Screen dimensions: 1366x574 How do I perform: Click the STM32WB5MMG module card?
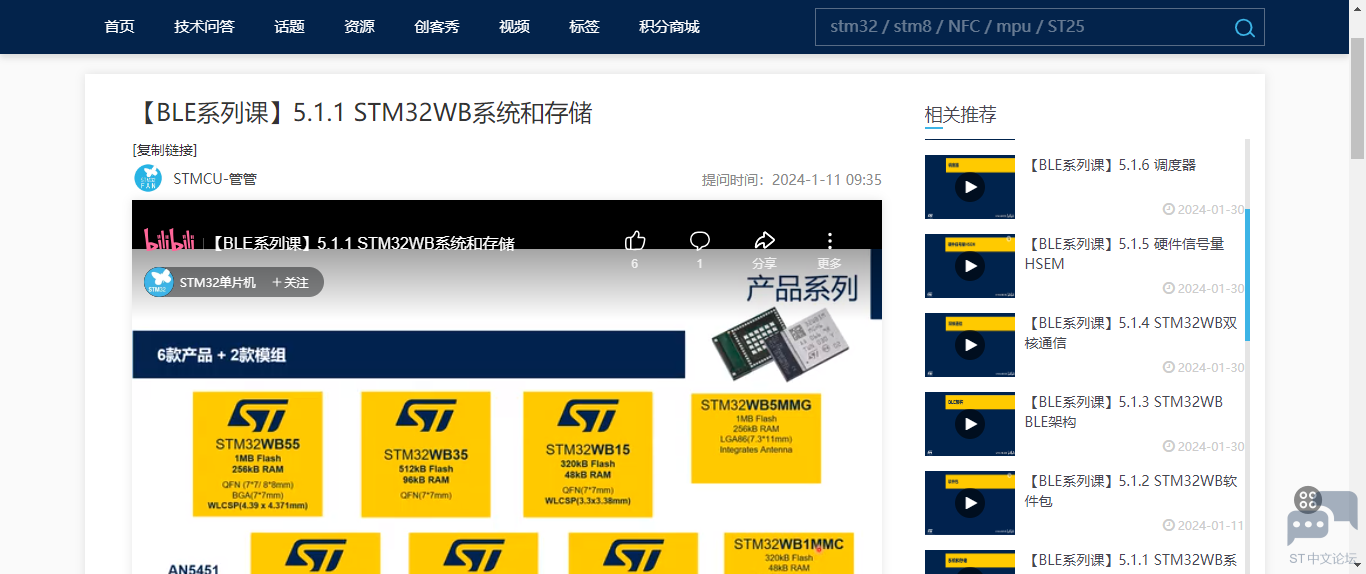[x=756, y=437]
